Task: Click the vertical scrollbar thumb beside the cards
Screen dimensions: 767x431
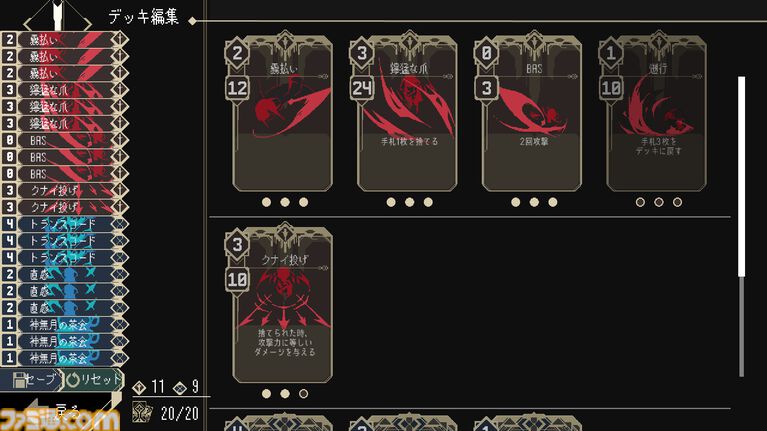Action: pyautogui.click(x=742, y=177)
